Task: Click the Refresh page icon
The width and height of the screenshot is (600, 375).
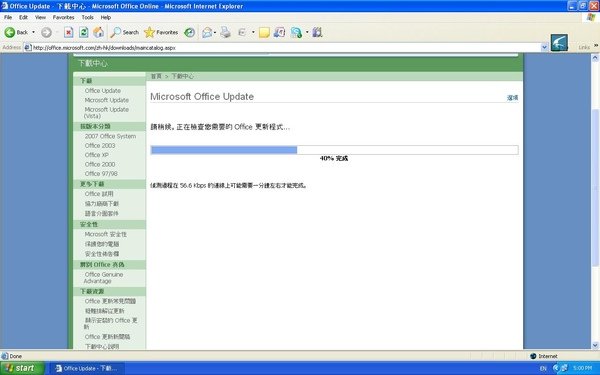Action: (x=83, y=33)
